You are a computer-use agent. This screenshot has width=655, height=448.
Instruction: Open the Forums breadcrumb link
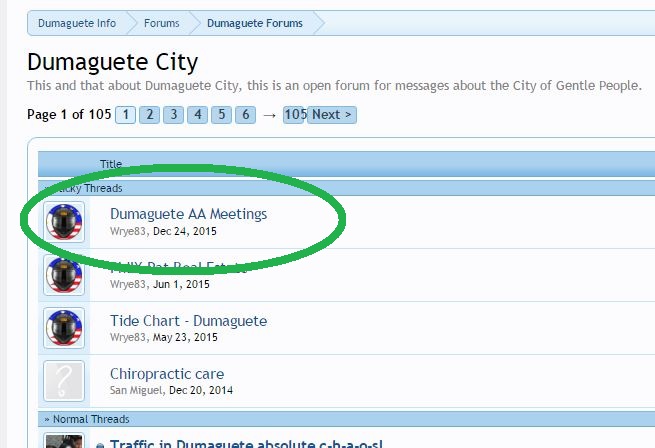click(x=161, y=23)
